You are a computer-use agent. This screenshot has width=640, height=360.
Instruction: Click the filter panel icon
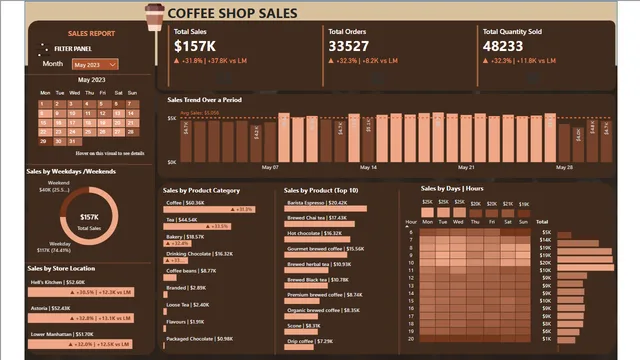tap(43, 49)
